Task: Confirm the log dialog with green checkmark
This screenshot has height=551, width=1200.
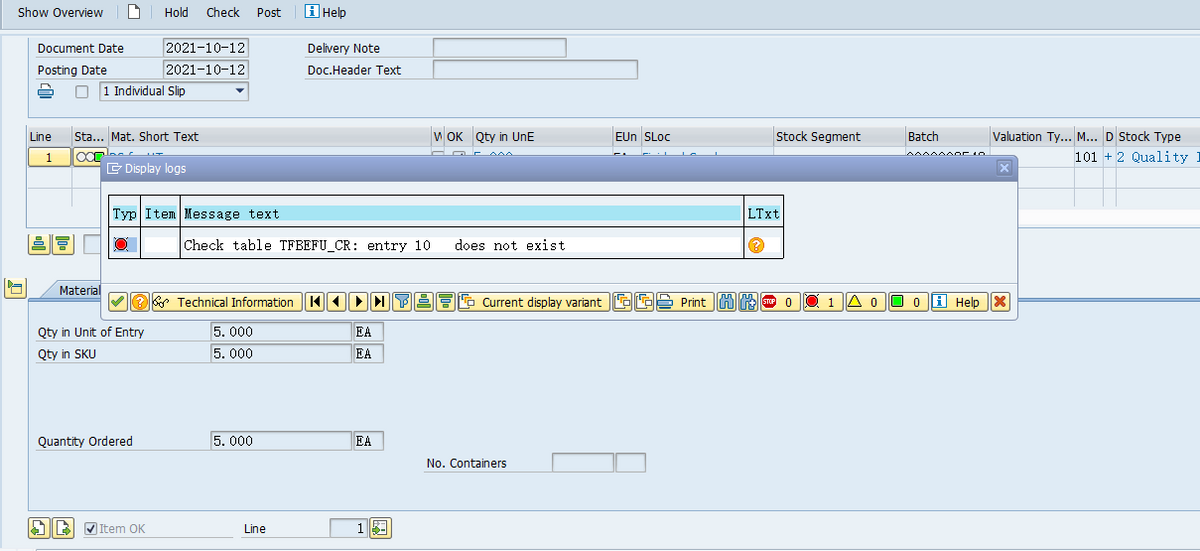Action: [117, 302]
